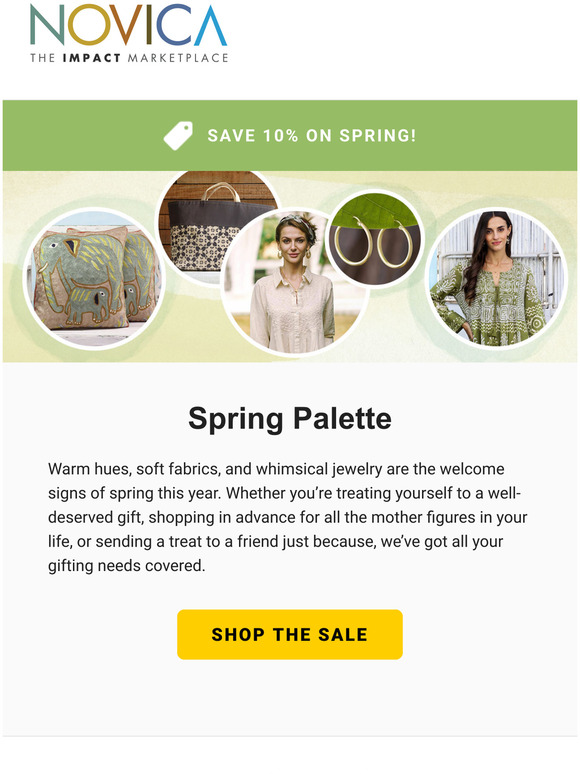Open the dark tote bag product image
Screen dimensions: 580x774
(216, 225)
